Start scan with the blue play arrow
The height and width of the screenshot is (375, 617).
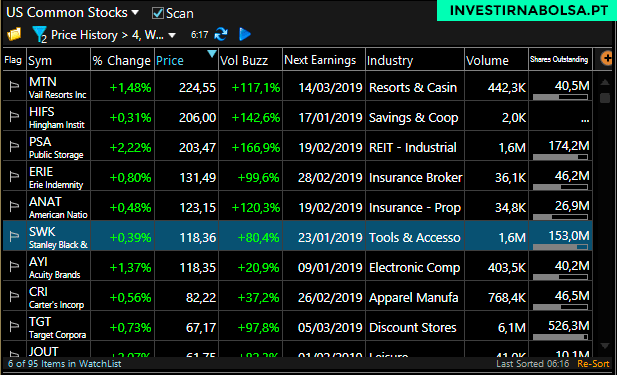245,34
